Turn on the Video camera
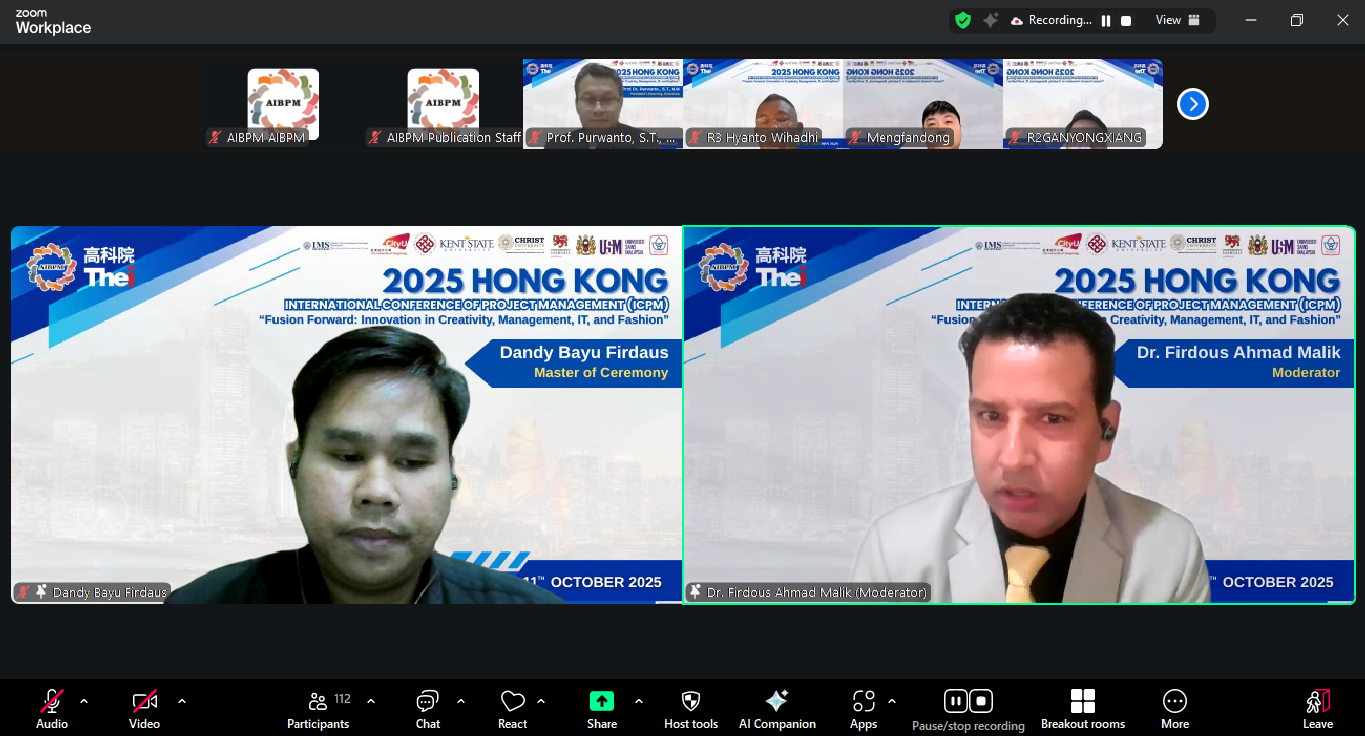 pyautogui.click(x=144, y=709)
